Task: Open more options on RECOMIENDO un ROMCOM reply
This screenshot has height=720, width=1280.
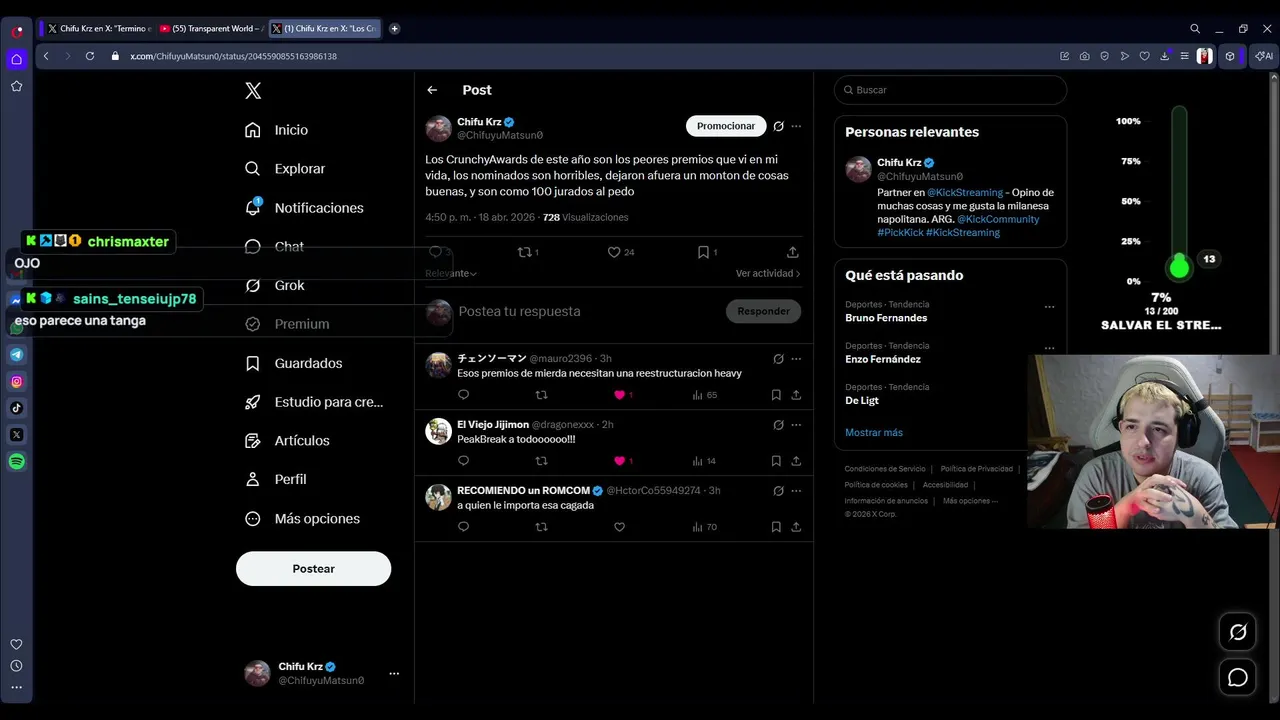Action: tap(796, 491)
